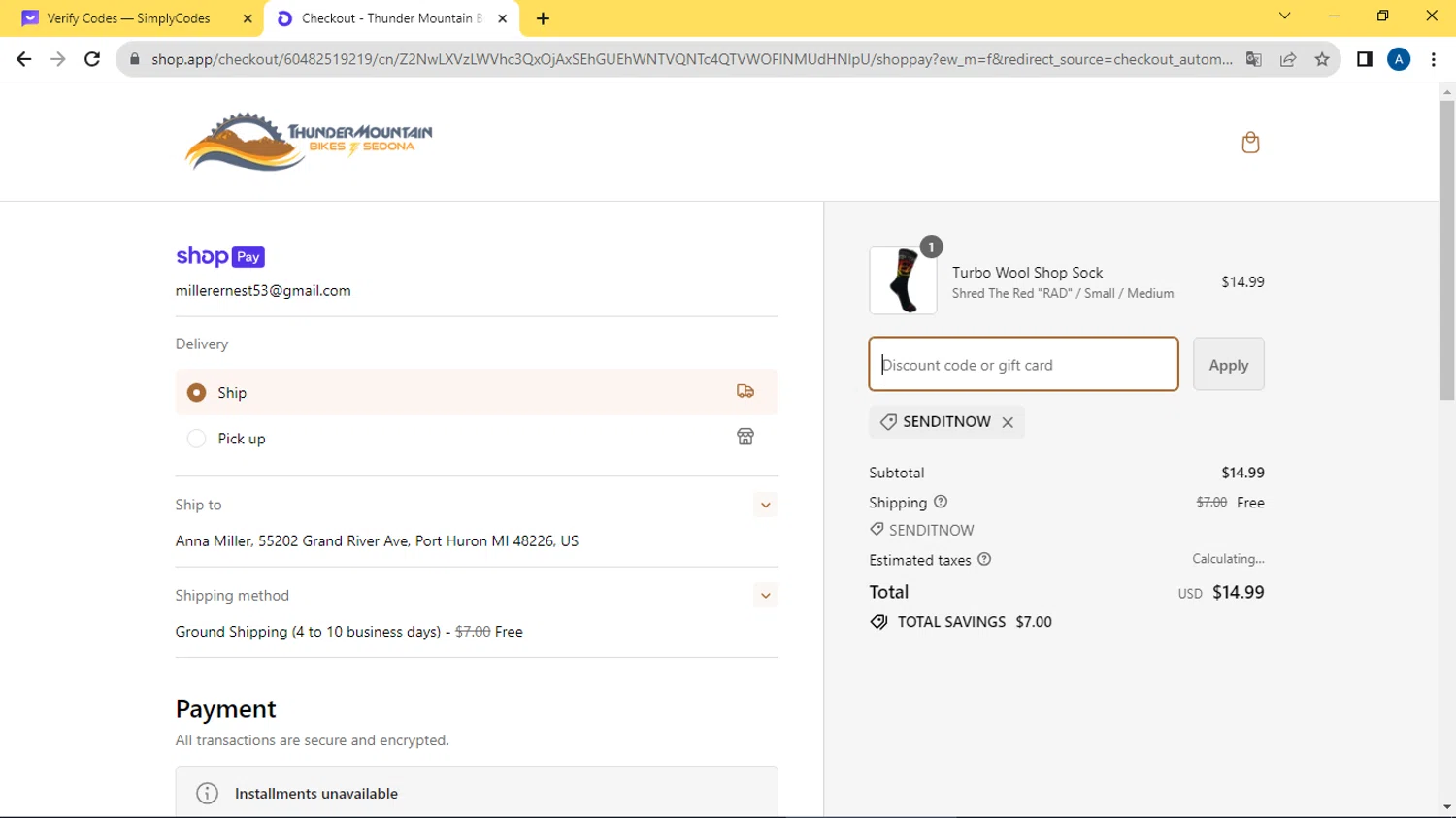1456x818 pixels.
Task: Click the shipping truck icon in Ship row
Action: [745, 391]
